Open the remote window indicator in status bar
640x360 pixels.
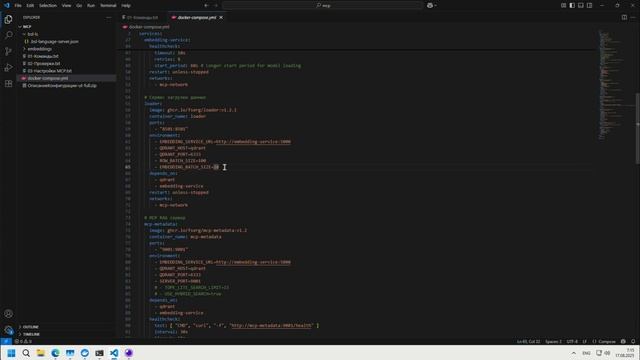pyautogui.click(x=6, y=341)
